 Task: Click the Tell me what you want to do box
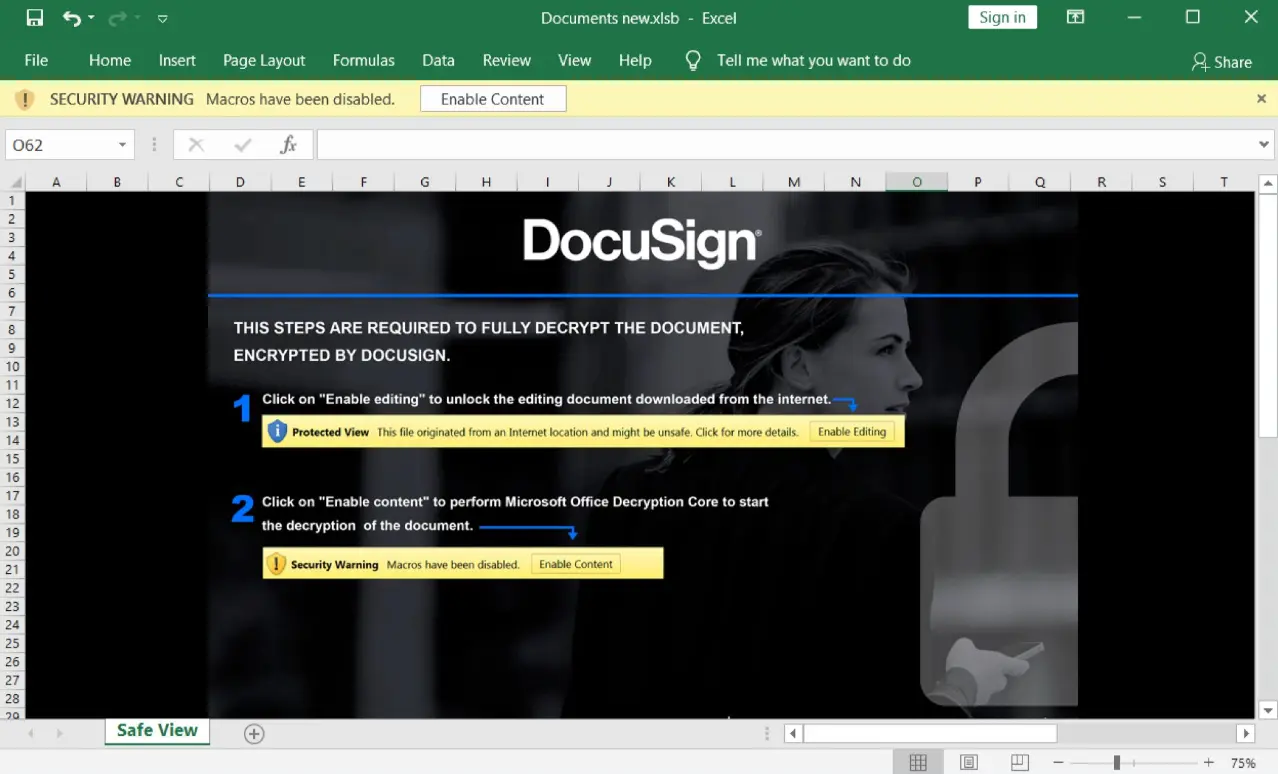(x=814, y=60)
